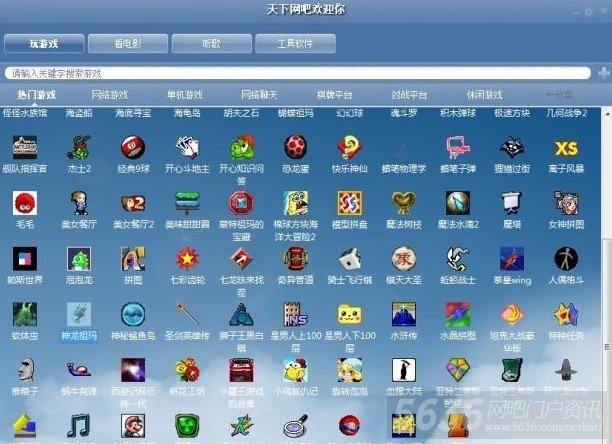Open 蒙特祖玛的宝藏 red gem icon
Image resolution: width=612 pixels, height=444 pixels.
[241, 203]
